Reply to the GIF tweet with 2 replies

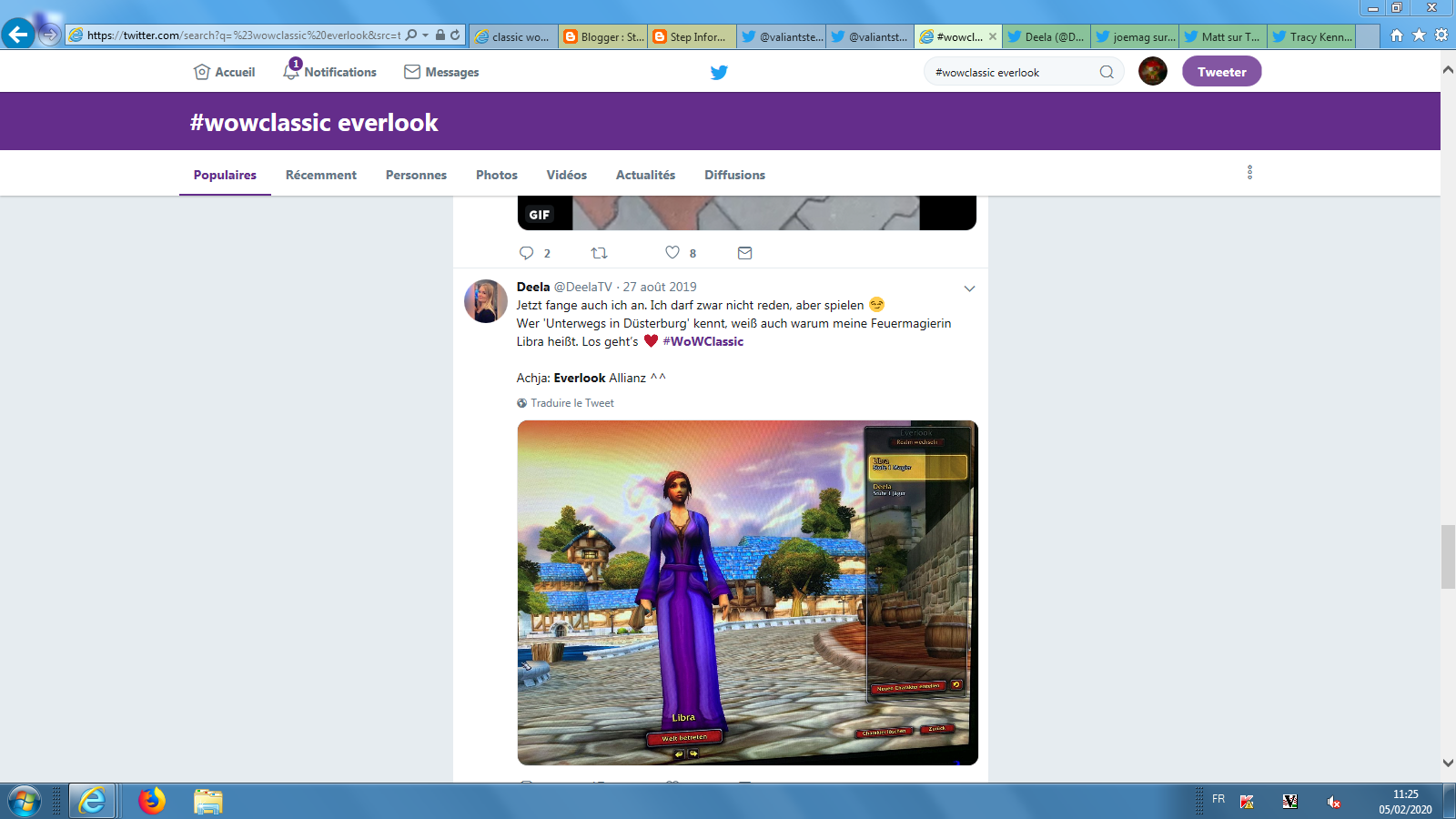(x=534, y=253)
